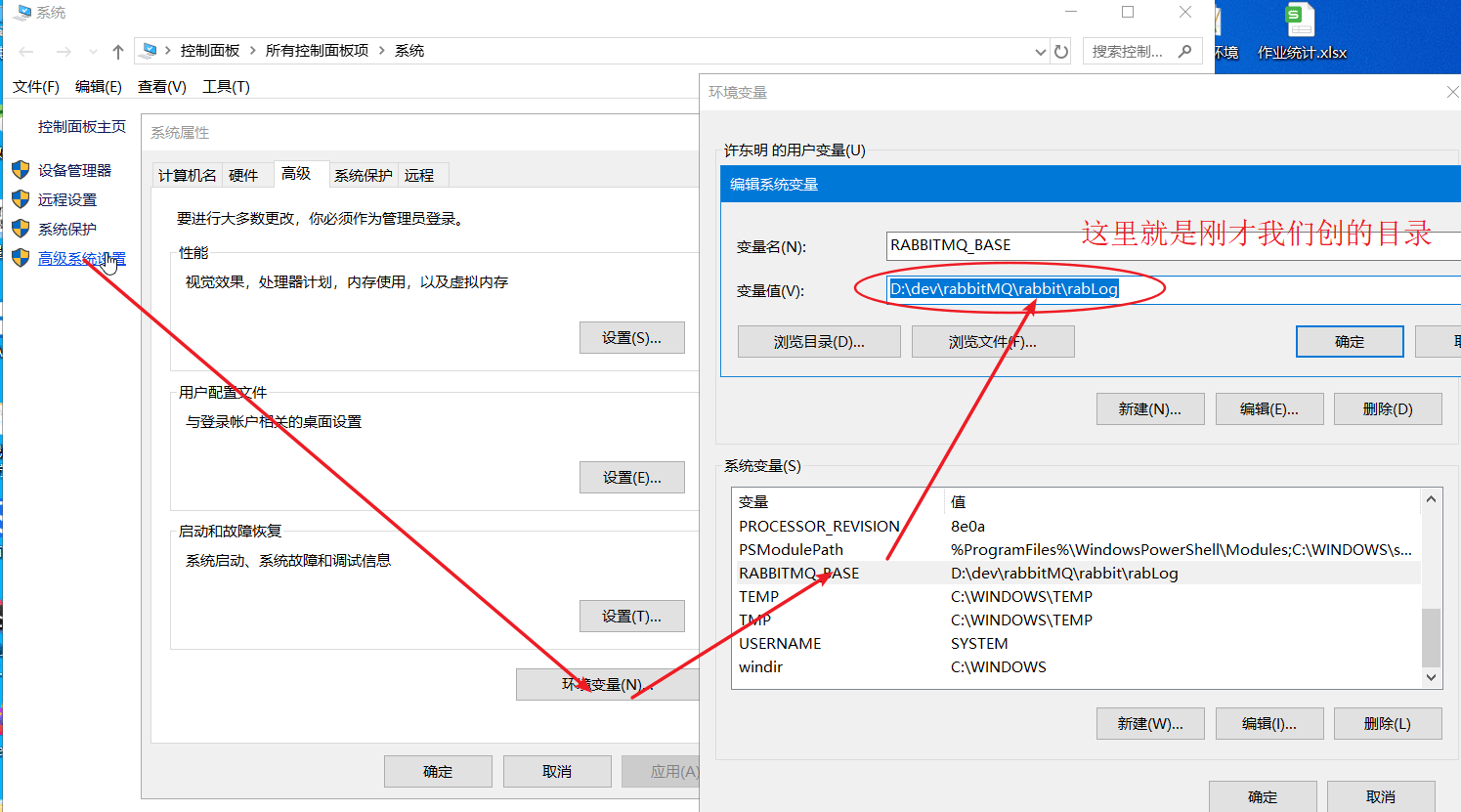Select PSModulePath variable row
1461x812 pixels.
point(1076,550)
